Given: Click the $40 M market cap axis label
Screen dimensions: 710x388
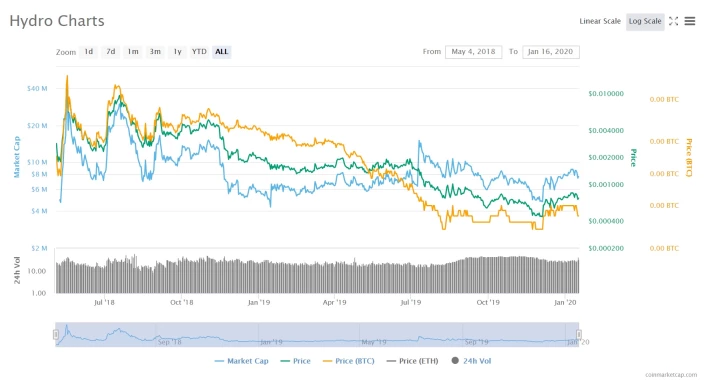Looking at the screenshot, I should pyautogui.click(x=37, y=89).
